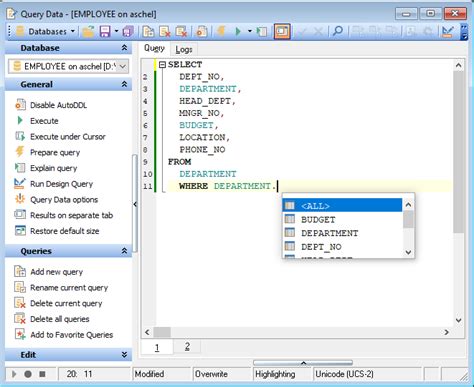Screen dimensions: 474x387
Task: Open the Save button dropdown arrow
Action: 116,32
